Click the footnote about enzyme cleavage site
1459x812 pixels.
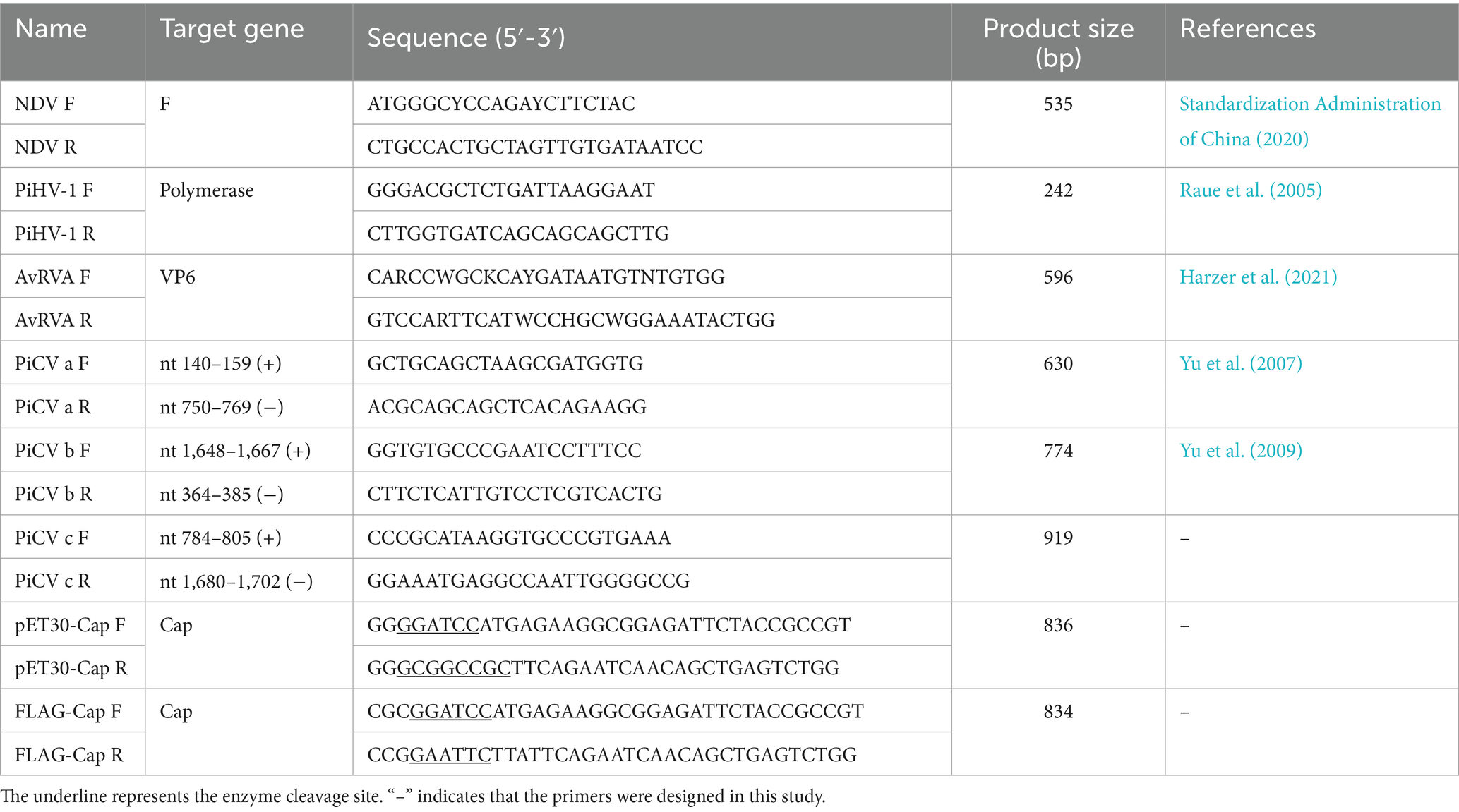pyautogui.click(x=413, y=796)
